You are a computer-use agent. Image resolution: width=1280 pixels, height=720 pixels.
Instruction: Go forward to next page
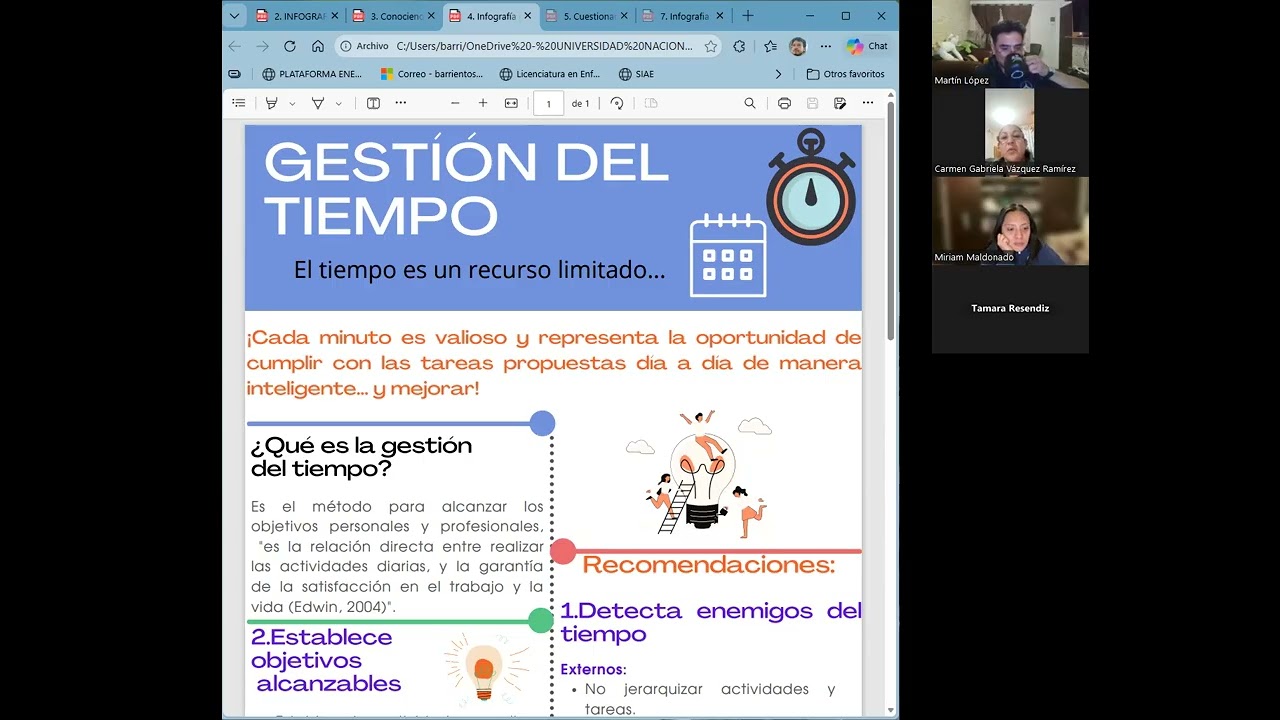(262, 46)
